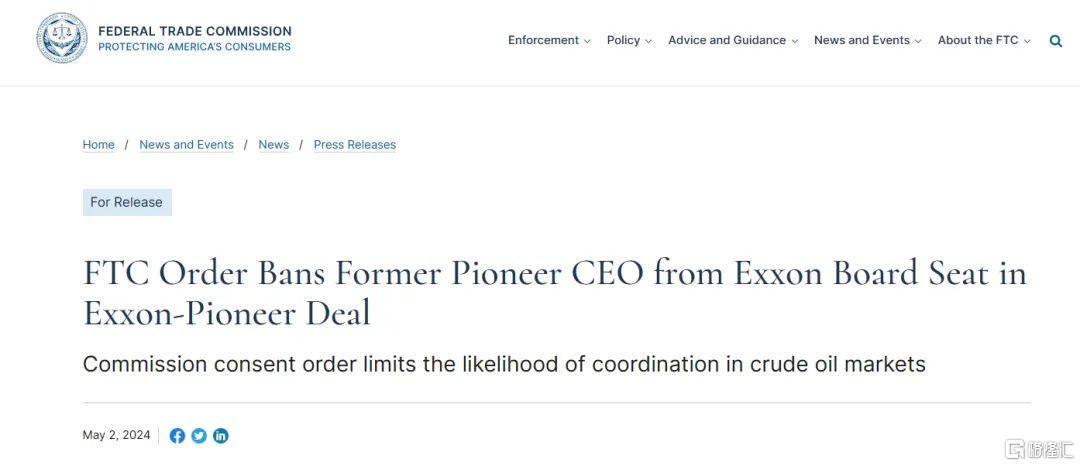Expand the About the FTC chevron

coord(1027,41)
